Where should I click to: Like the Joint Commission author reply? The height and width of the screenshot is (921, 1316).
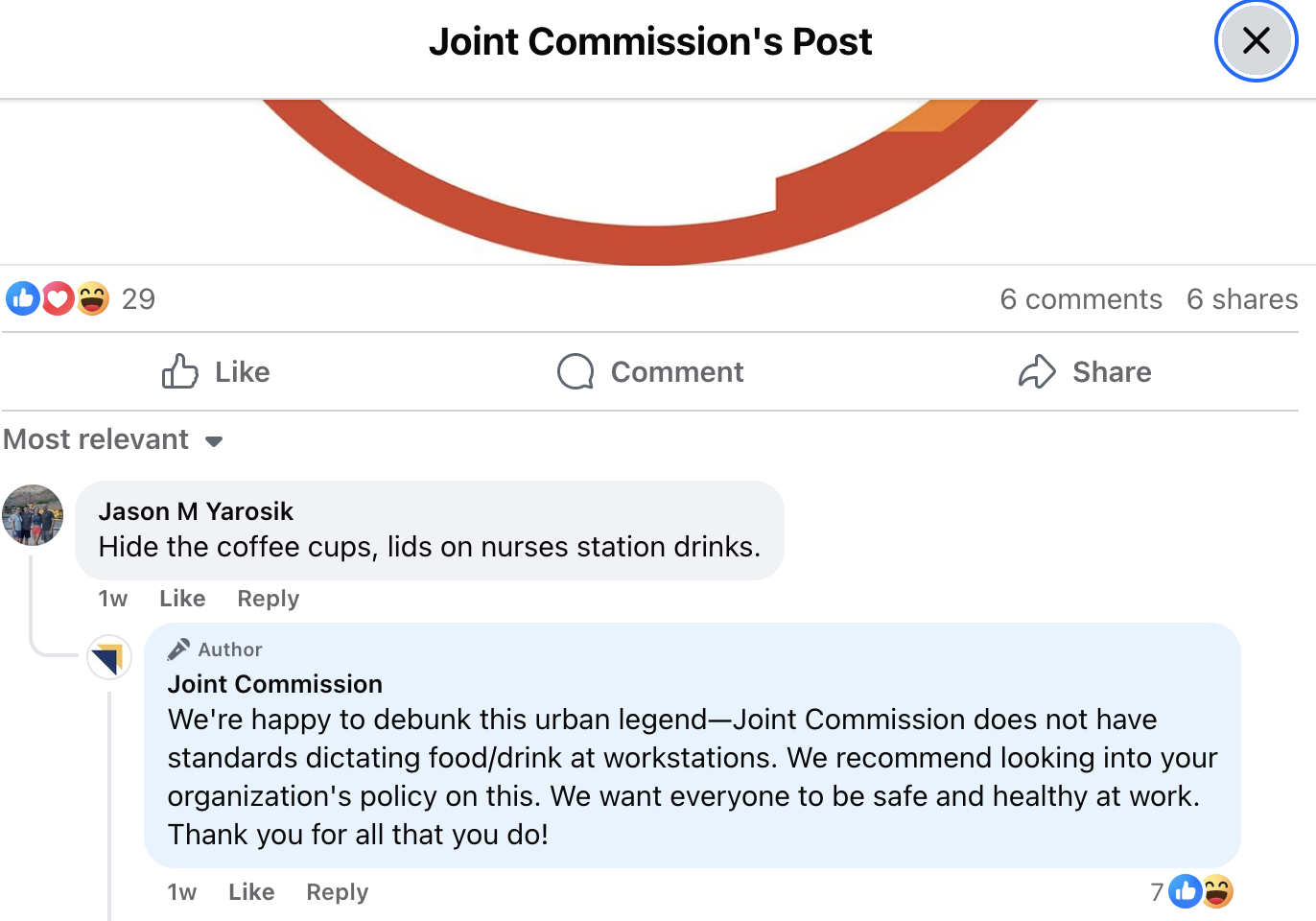click(251, 892)
